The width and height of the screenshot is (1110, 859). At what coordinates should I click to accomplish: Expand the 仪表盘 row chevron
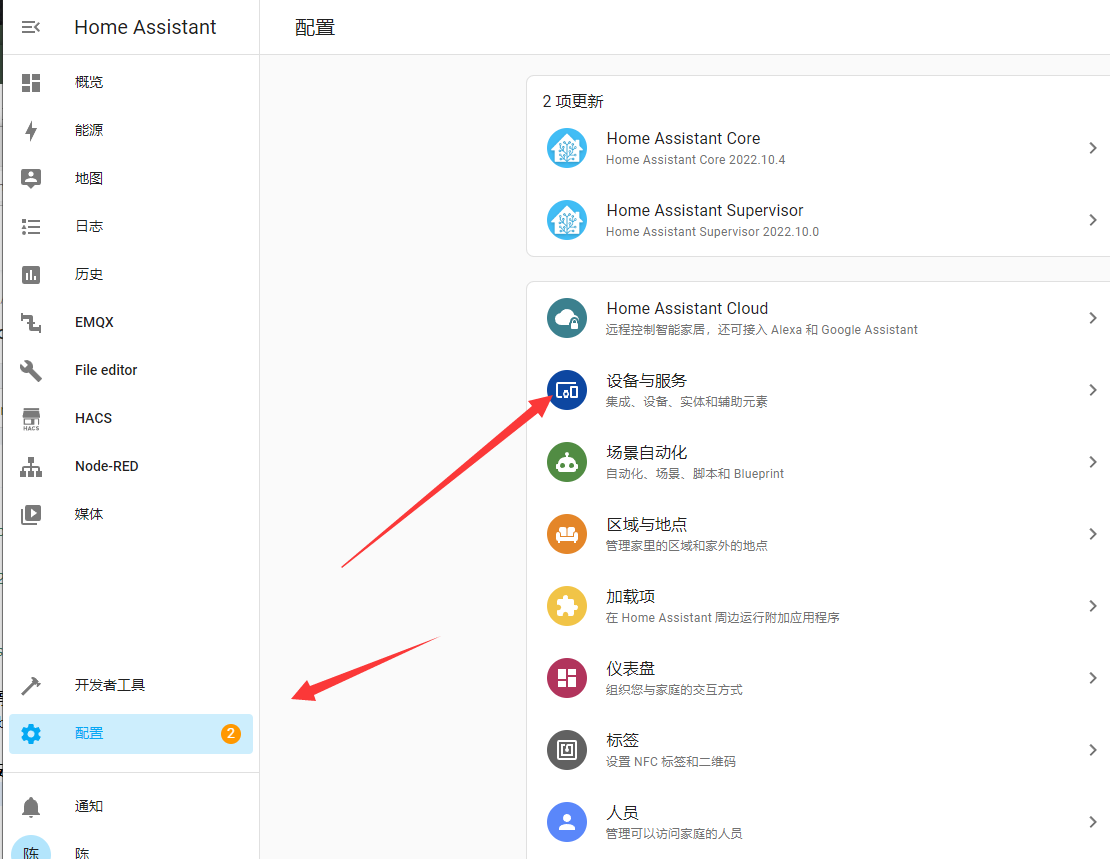pos(1093,678)
